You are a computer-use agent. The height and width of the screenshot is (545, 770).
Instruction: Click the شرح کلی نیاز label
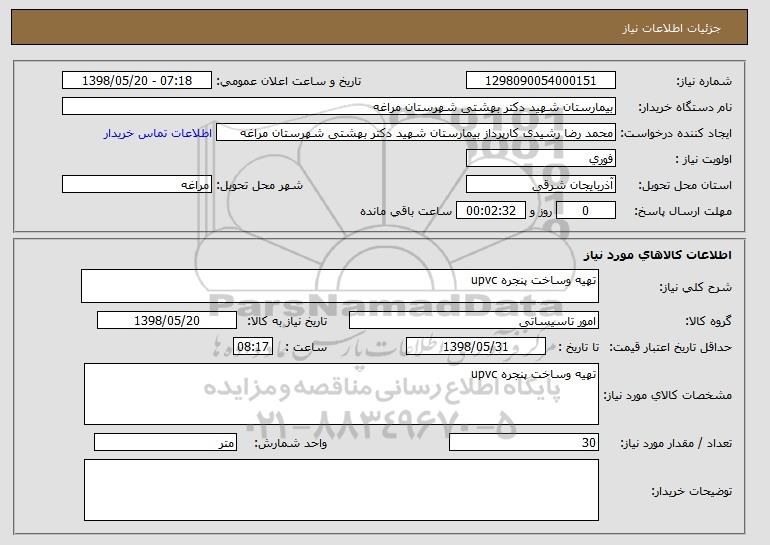(696, 287)
